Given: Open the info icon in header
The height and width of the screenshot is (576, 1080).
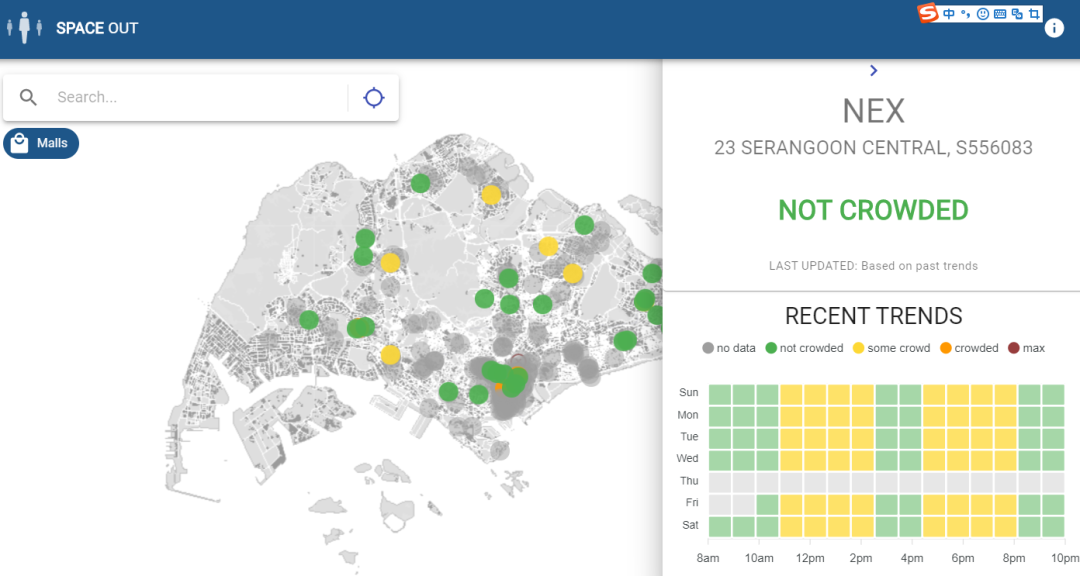Looking at the screenshot, I should pyautogui.click(x=1054, y=28).
